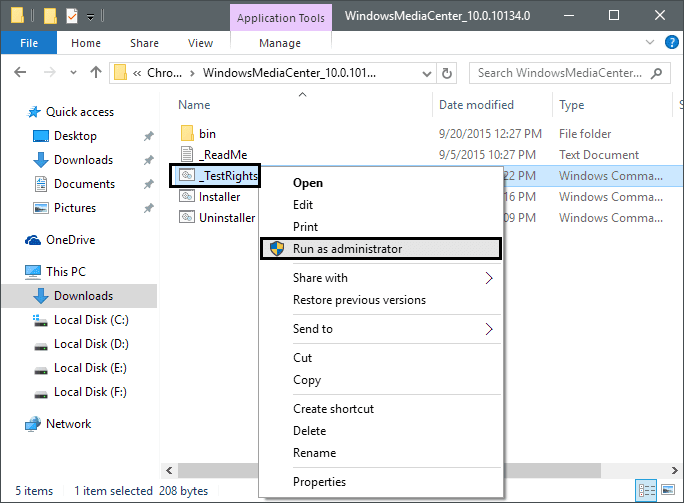Screen dimensions: 684x503
Task: Click the horizontal scrollbar left arrow
Action: pos(169,470)
